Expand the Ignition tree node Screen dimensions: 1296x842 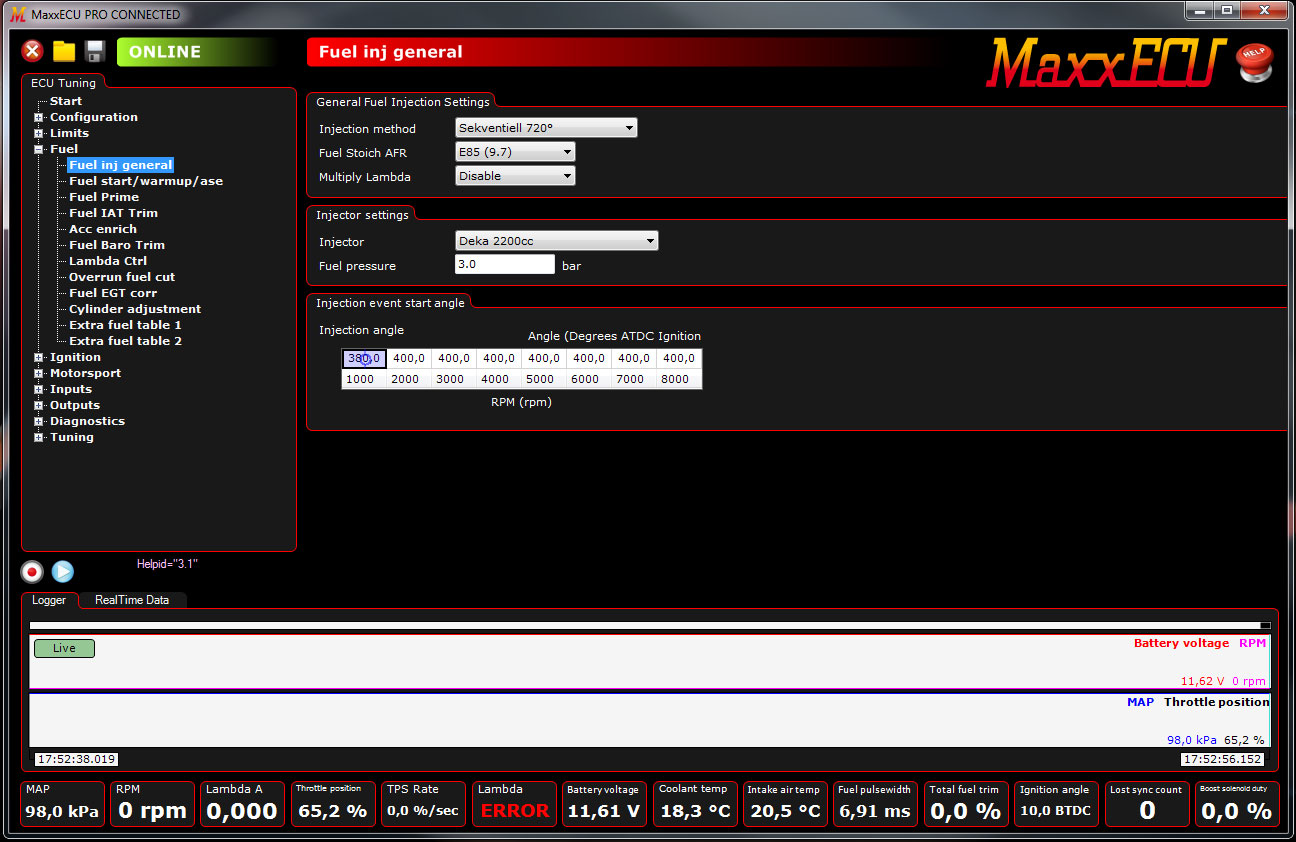(x=39, y=357)
